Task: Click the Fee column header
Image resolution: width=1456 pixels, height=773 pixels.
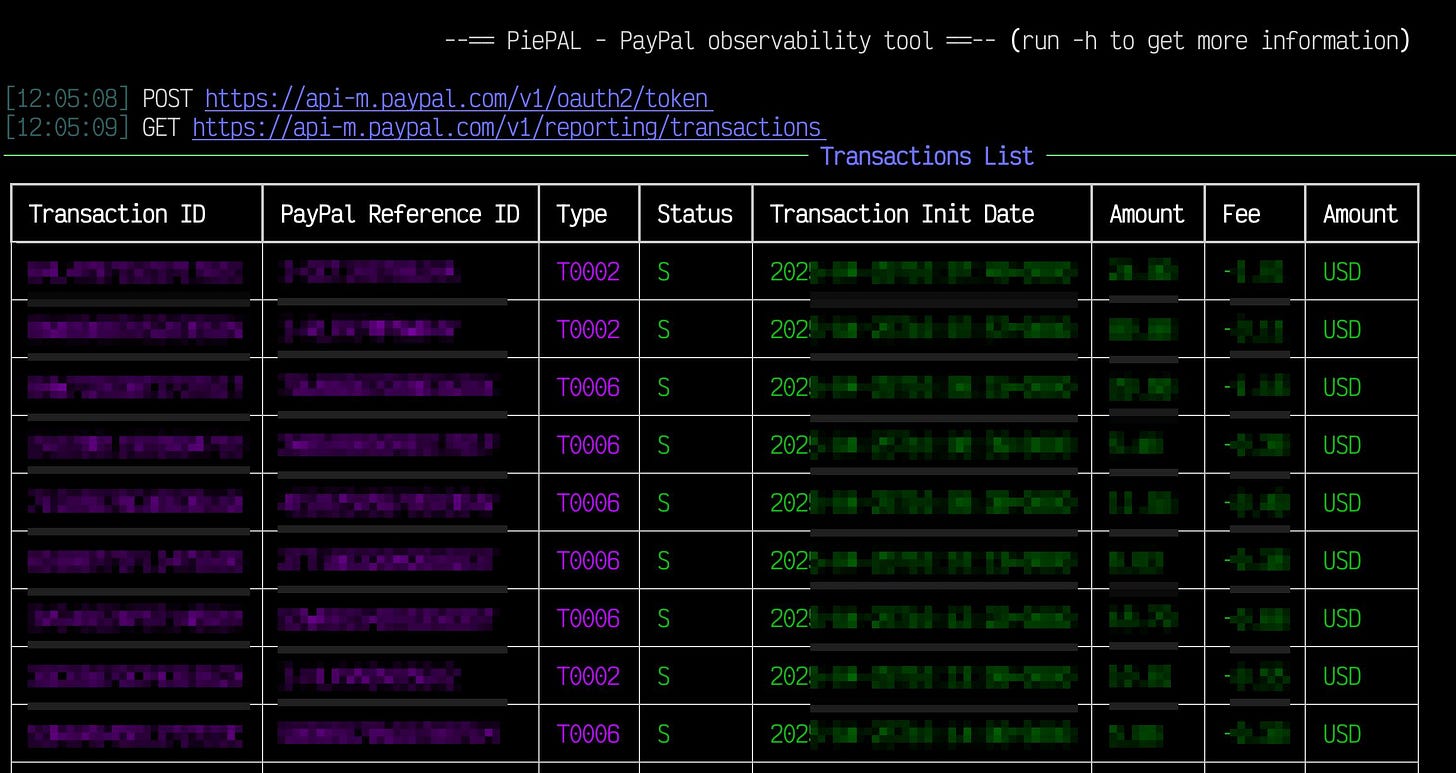Action: click(1241, 214)
